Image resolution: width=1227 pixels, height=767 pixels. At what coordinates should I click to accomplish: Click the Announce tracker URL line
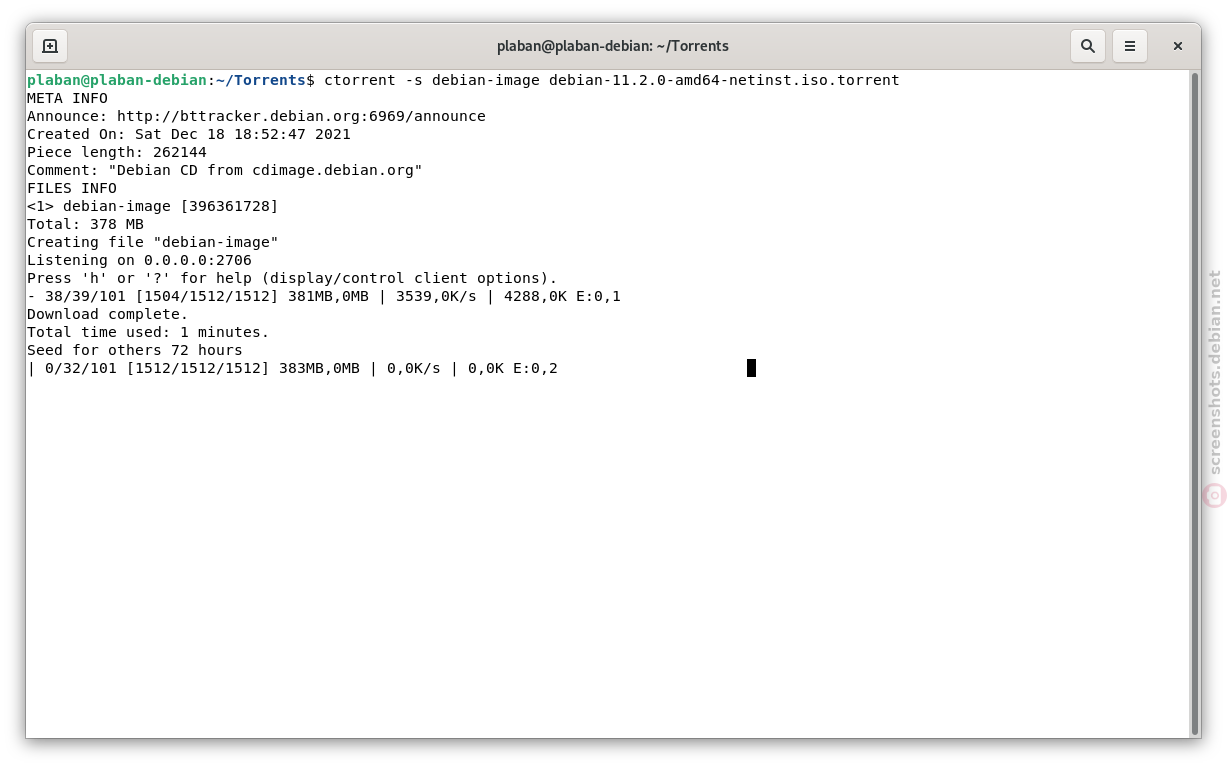[x=256, y=116]
